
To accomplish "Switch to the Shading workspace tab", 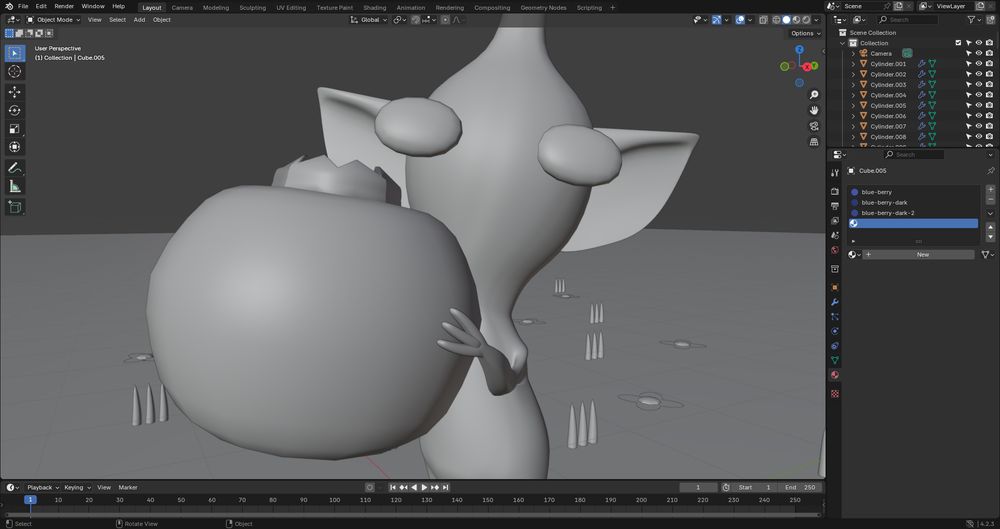I will click(x=374, y=8).
